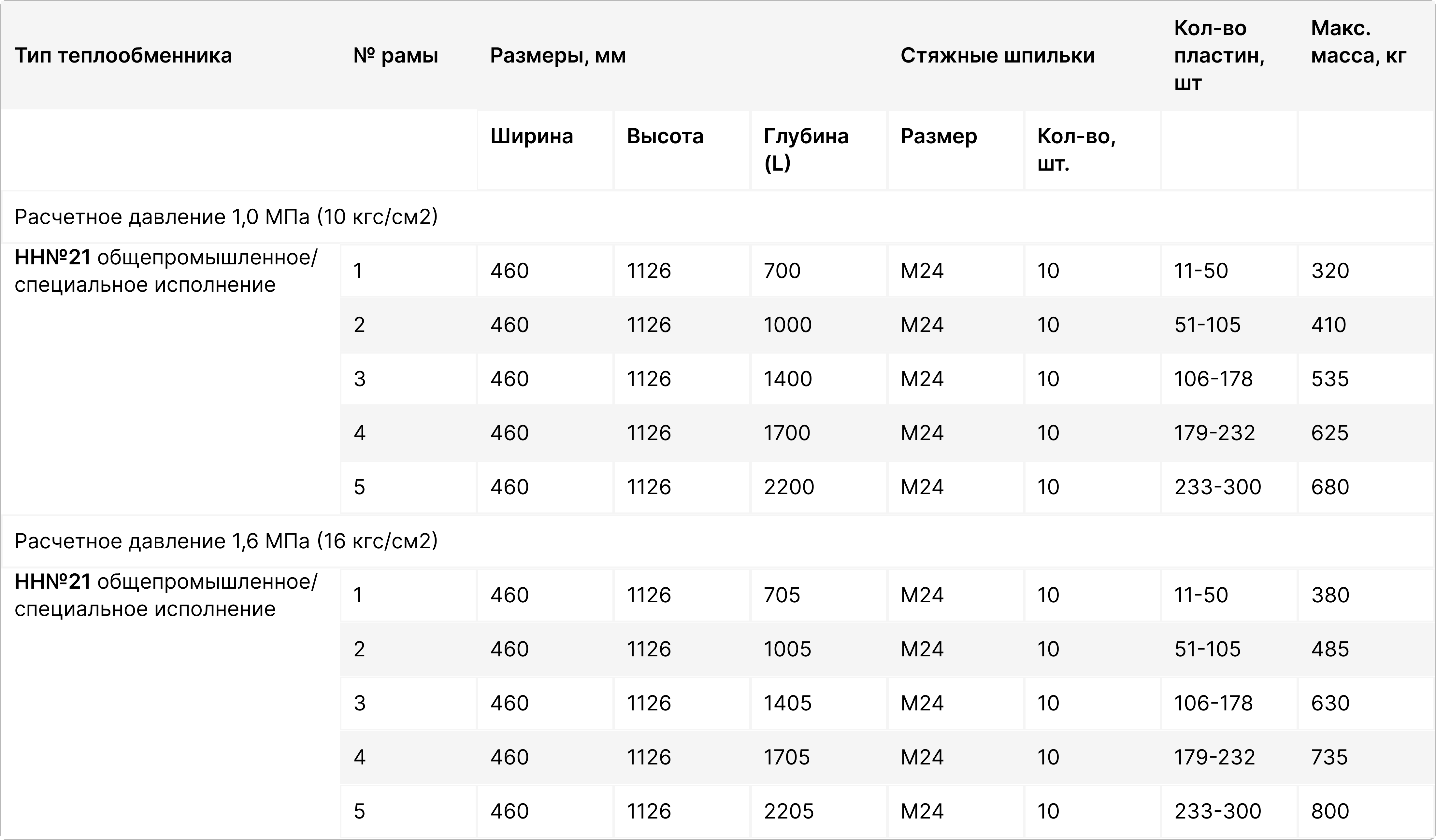This screenshot has height=840, width=1436.
Task: Select the 'Макс. масса, кг' header
Action: click(x=1358, y=42)
